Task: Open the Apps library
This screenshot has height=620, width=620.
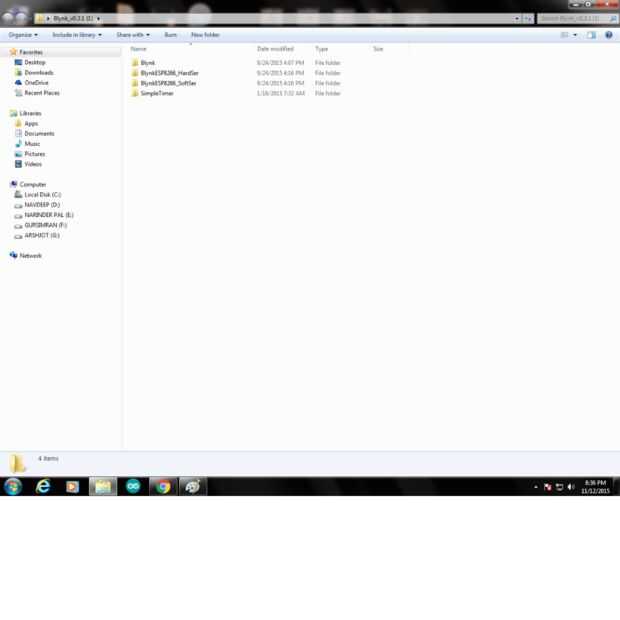Action: click(31, 124)
